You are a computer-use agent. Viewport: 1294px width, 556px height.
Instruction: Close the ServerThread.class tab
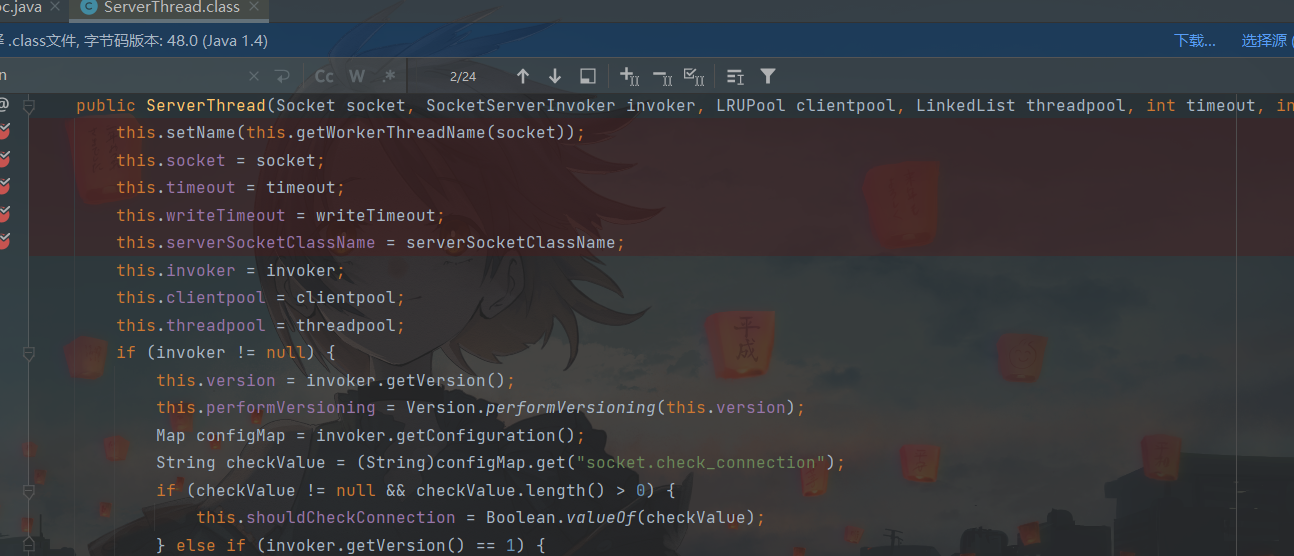click(256, 8)
